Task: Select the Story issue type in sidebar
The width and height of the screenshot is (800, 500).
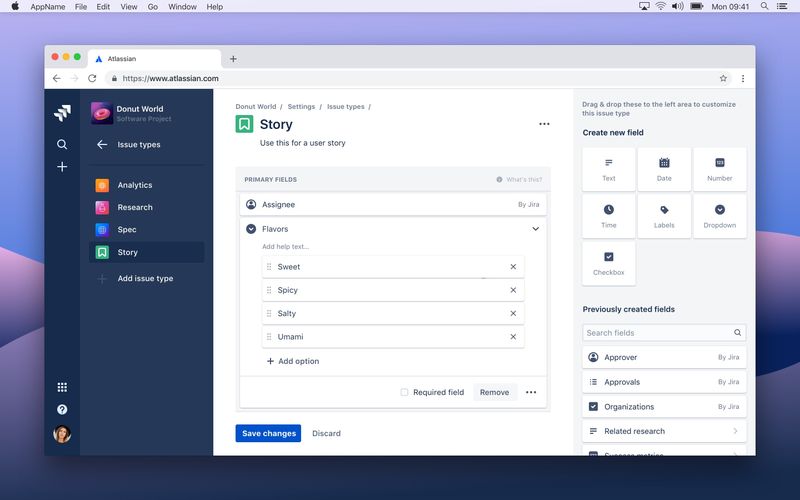Action: [146, 252]
